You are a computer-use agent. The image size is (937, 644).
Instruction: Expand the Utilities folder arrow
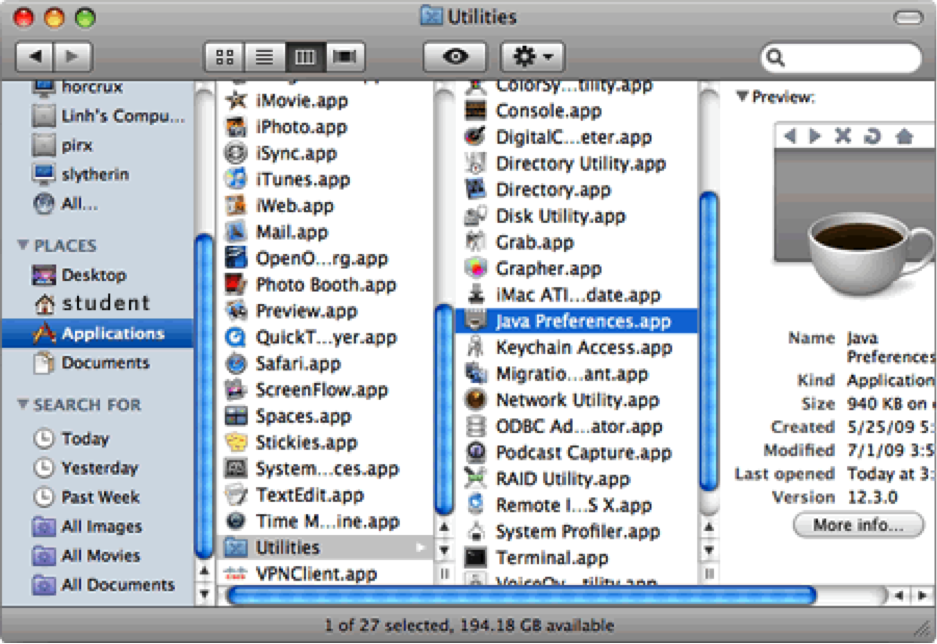click(x=419, y=547)
